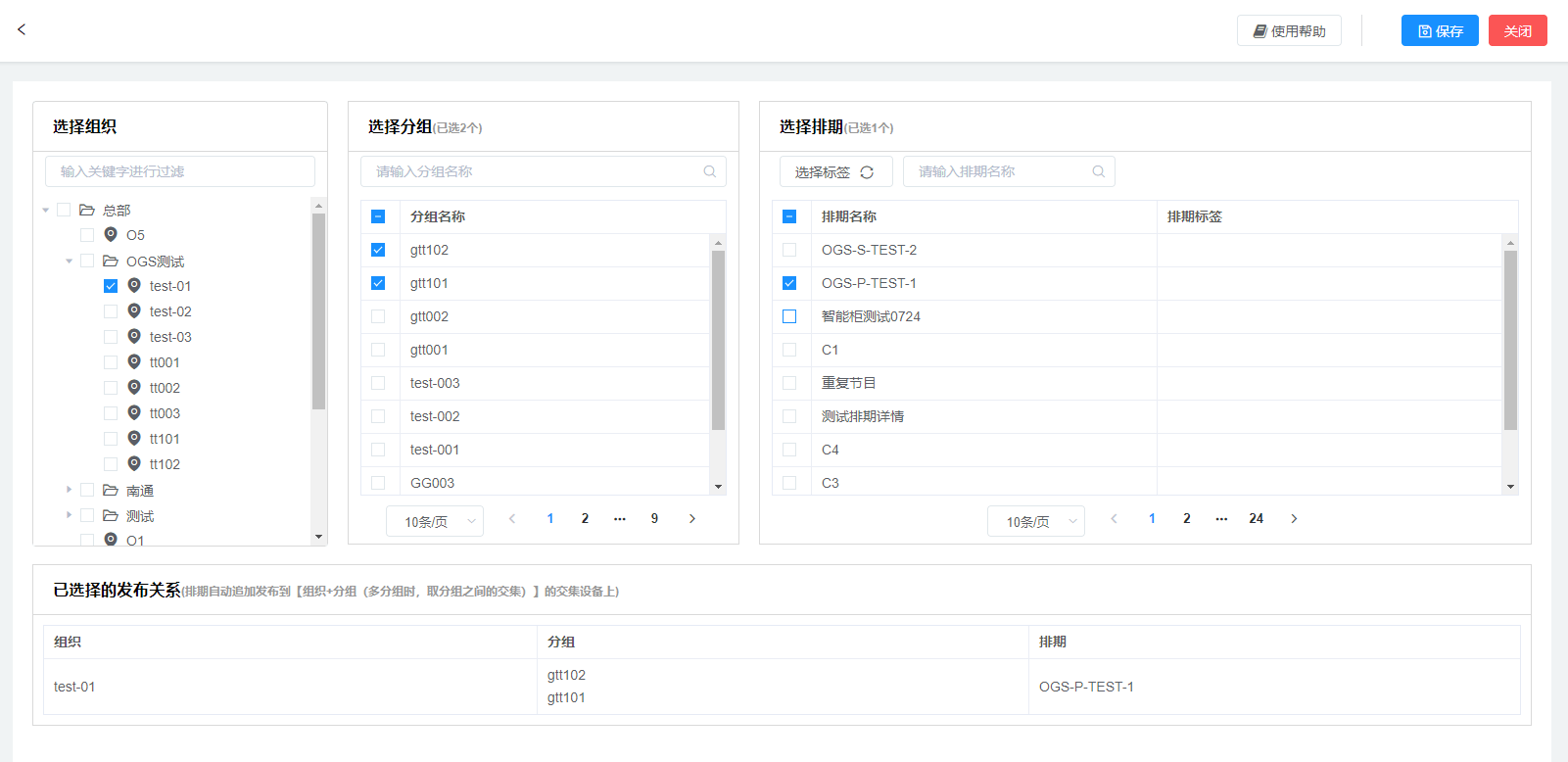1568x762 pixels.
Task: Check the OGS-S-TEST-2 schedule checkbox
Action: pyautogui.click(x=789, y=250)
